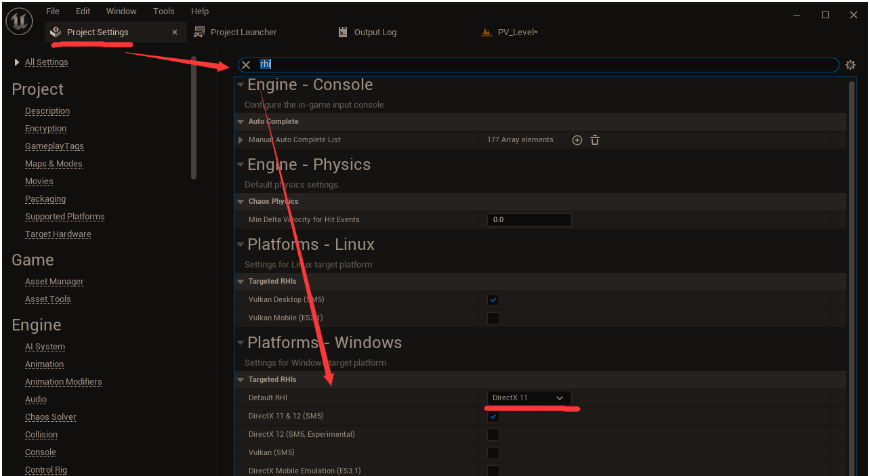Open the Help menu
The image size is (870, 476).
pos(200,11)
